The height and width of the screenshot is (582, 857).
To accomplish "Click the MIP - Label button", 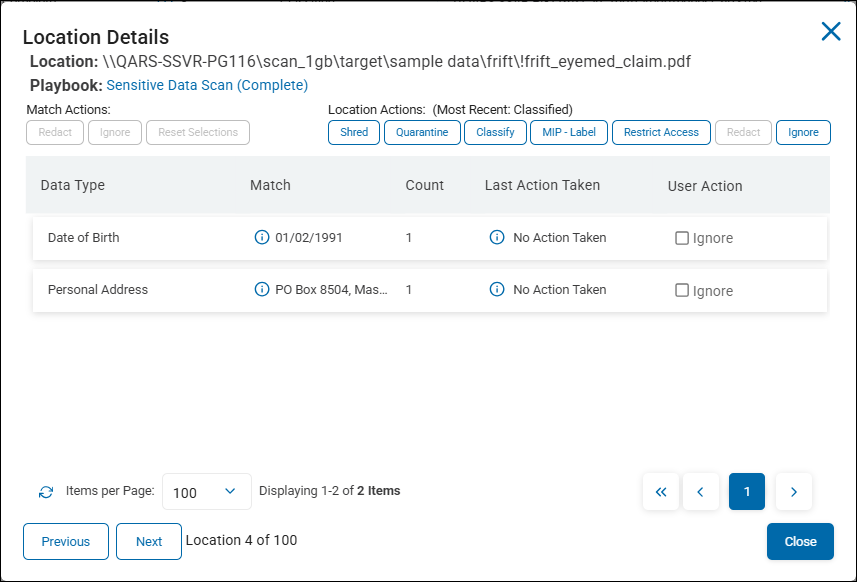I will point(568,132).
